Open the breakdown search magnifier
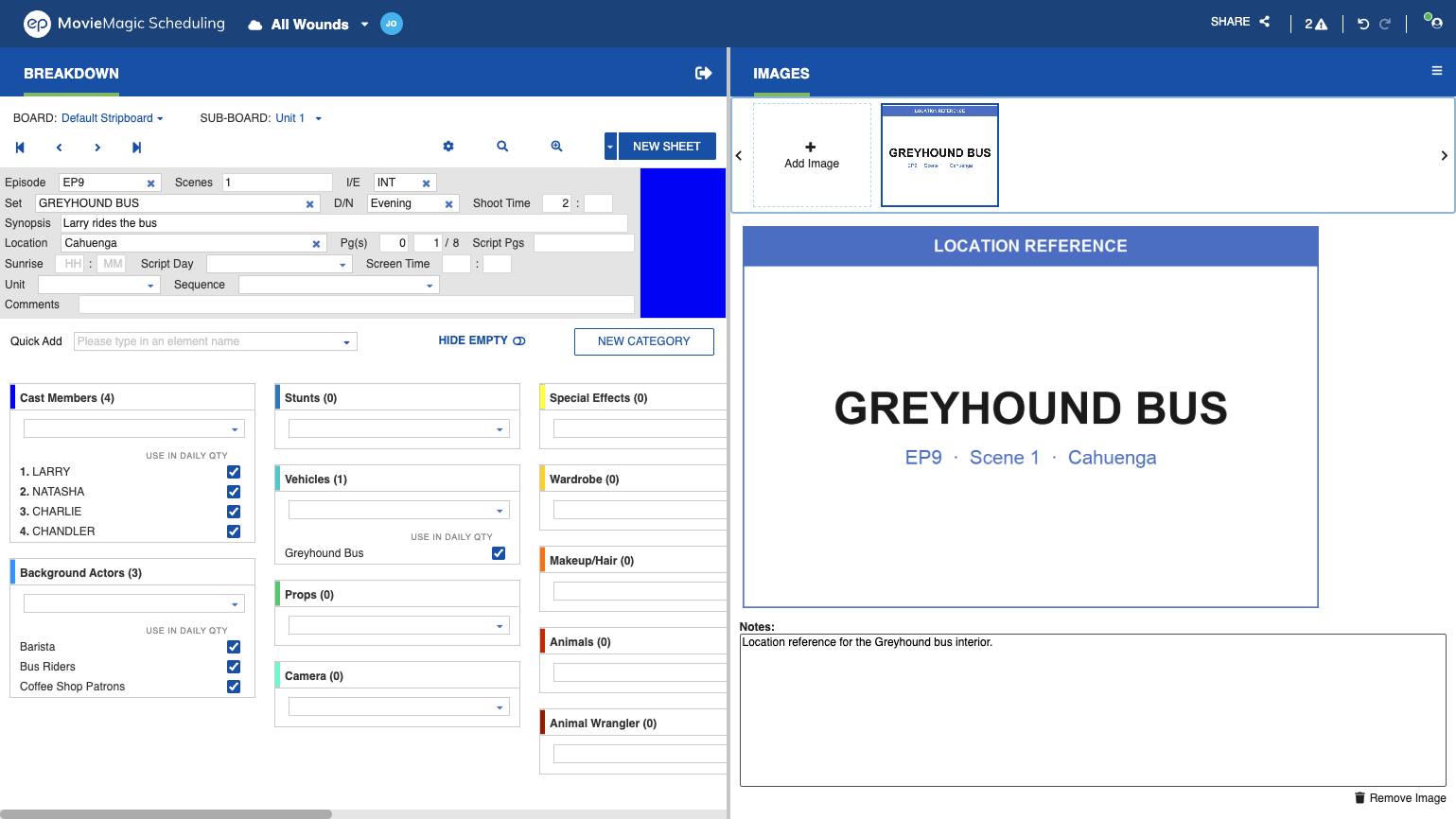 502,147
